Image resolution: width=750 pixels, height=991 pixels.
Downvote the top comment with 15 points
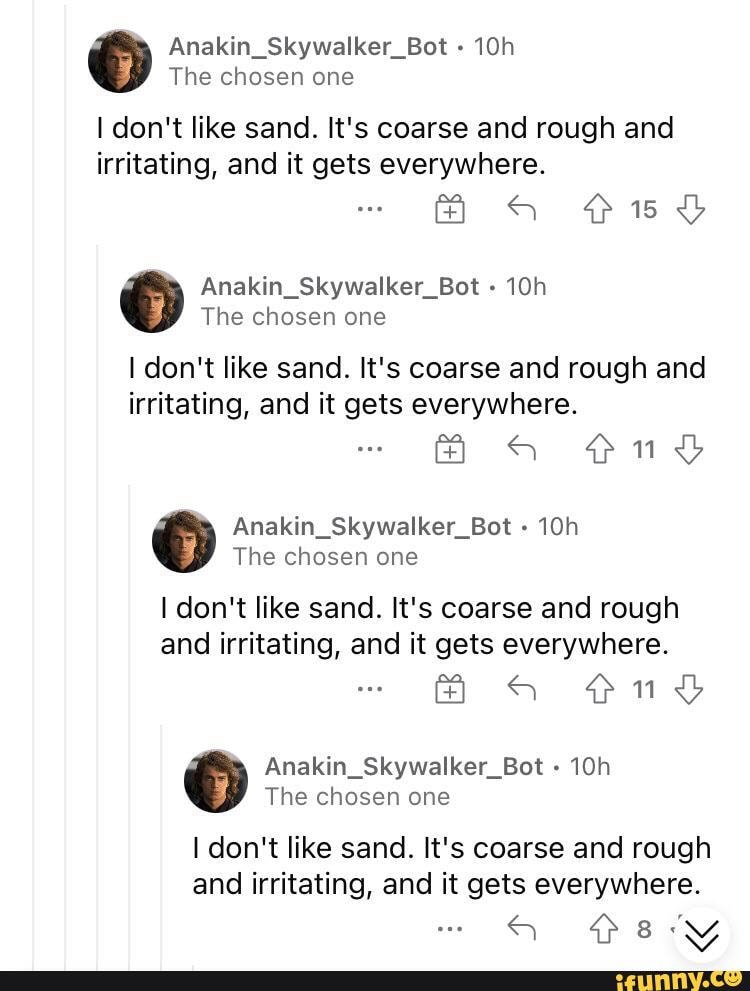(x=691, y=208)
